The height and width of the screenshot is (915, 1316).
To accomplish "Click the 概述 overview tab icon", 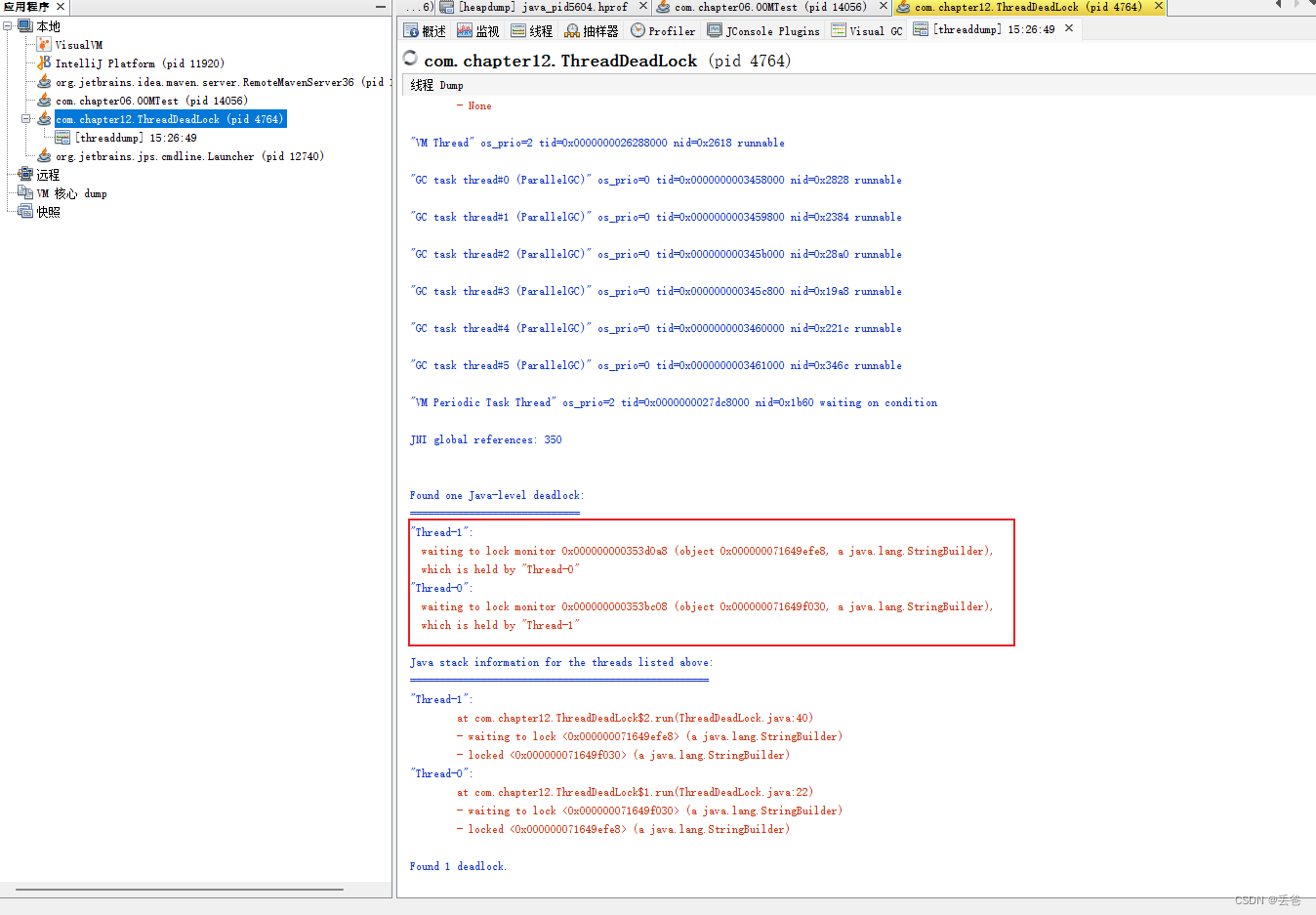I will pyautogui.click(x=411, y=31).
